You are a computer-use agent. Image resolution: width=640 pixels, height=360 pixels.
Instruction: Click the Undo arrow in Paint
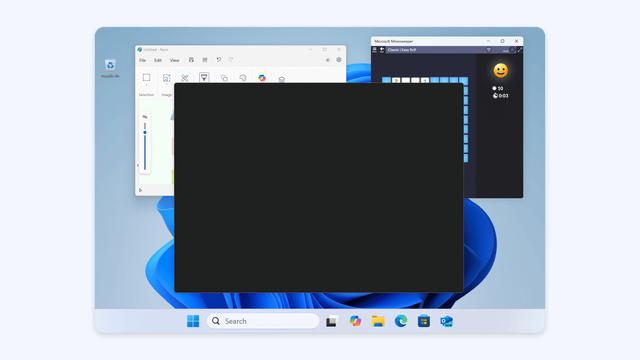(219, 60)
